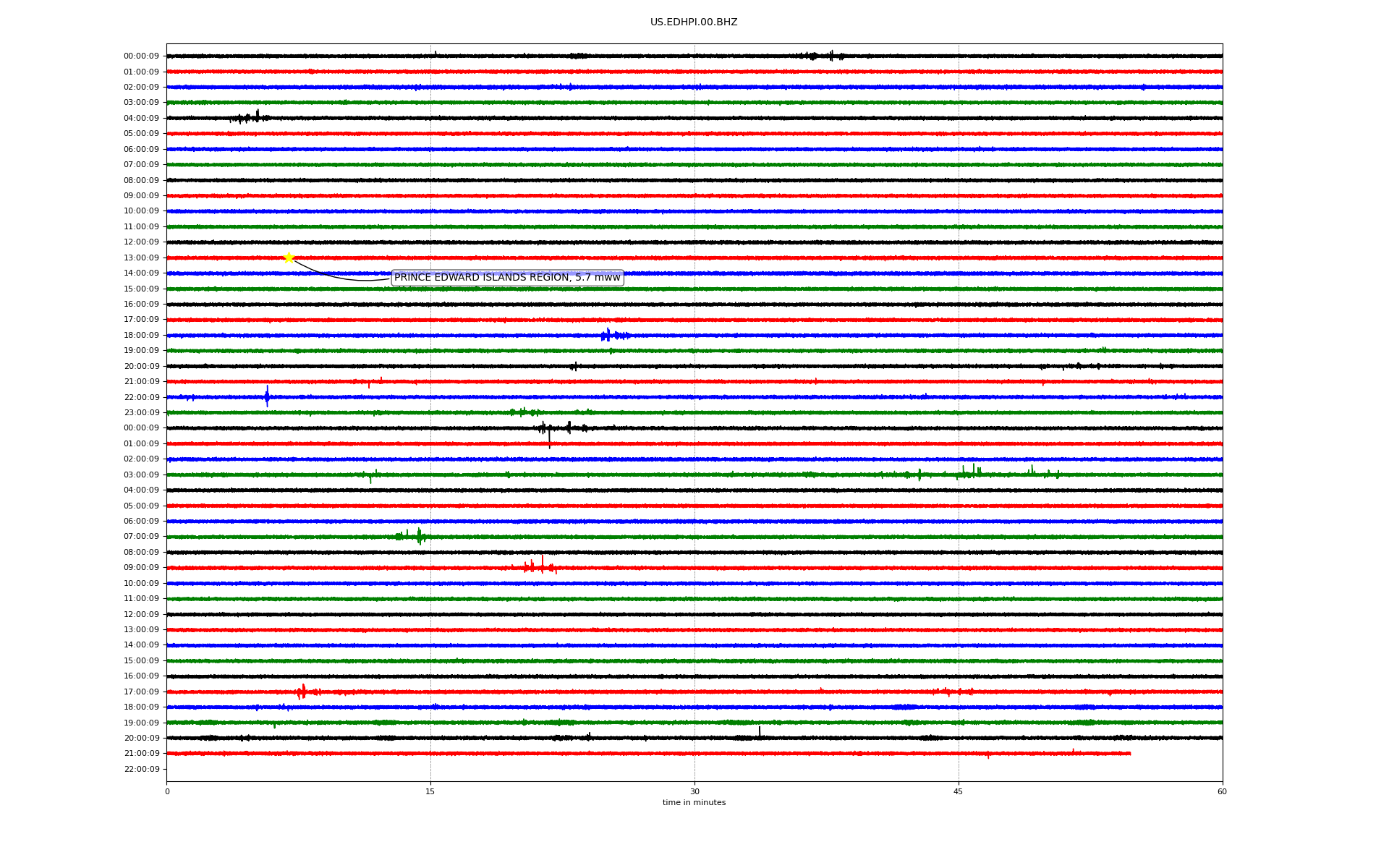This screenshot has width=1389, height=868.
Task: Click the blue spike on the 22:00:09 trace
Action: 267,396
